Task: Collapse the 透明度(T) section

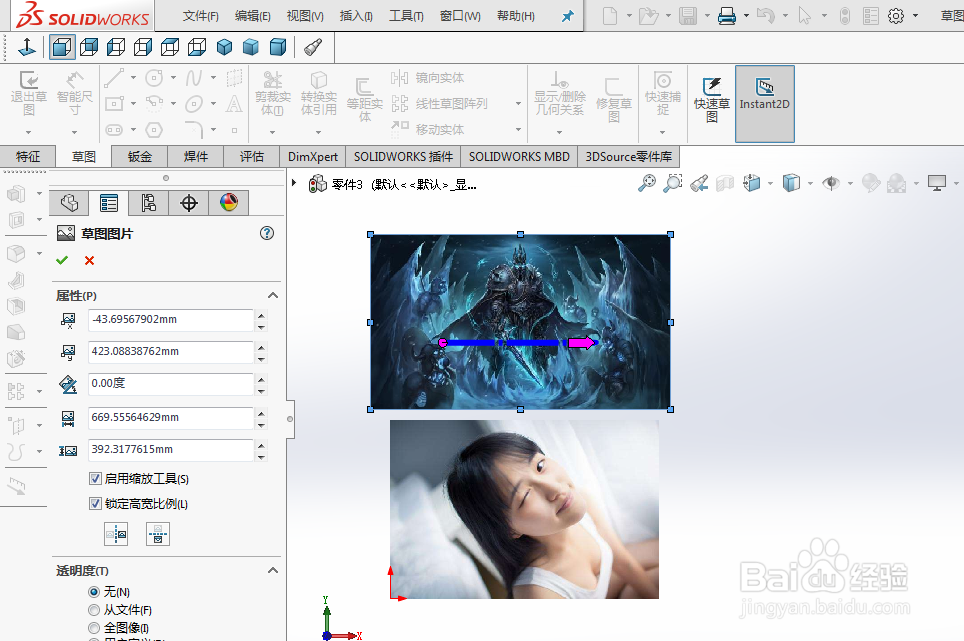Action: (273, 570)
